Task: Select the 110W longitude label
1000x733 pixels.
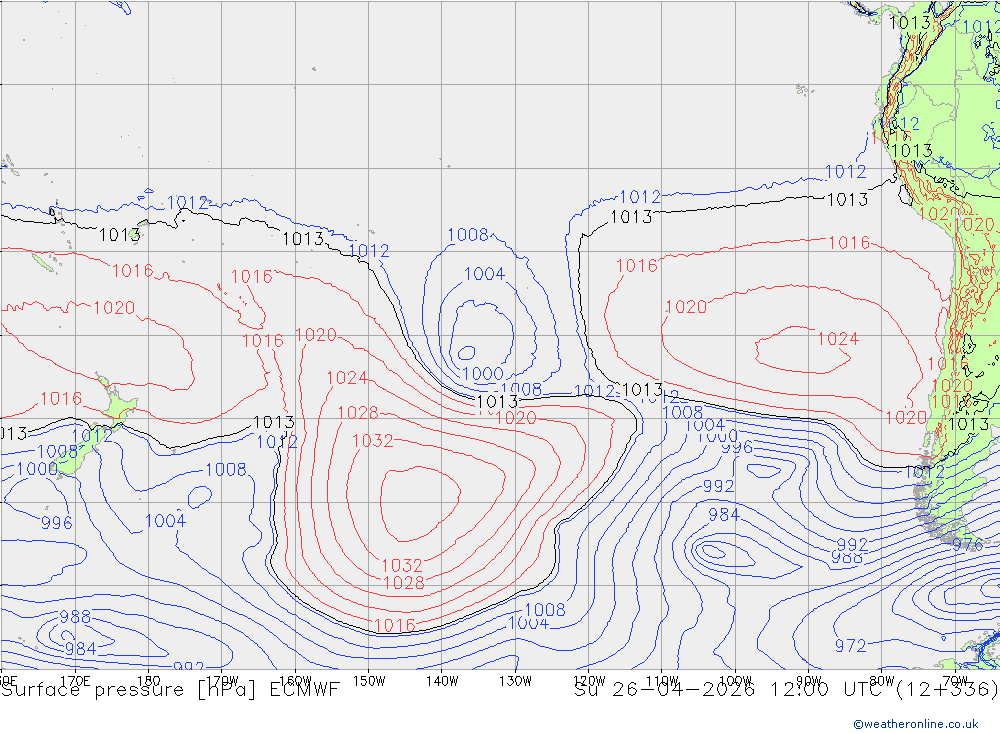Action: point(662,681)
